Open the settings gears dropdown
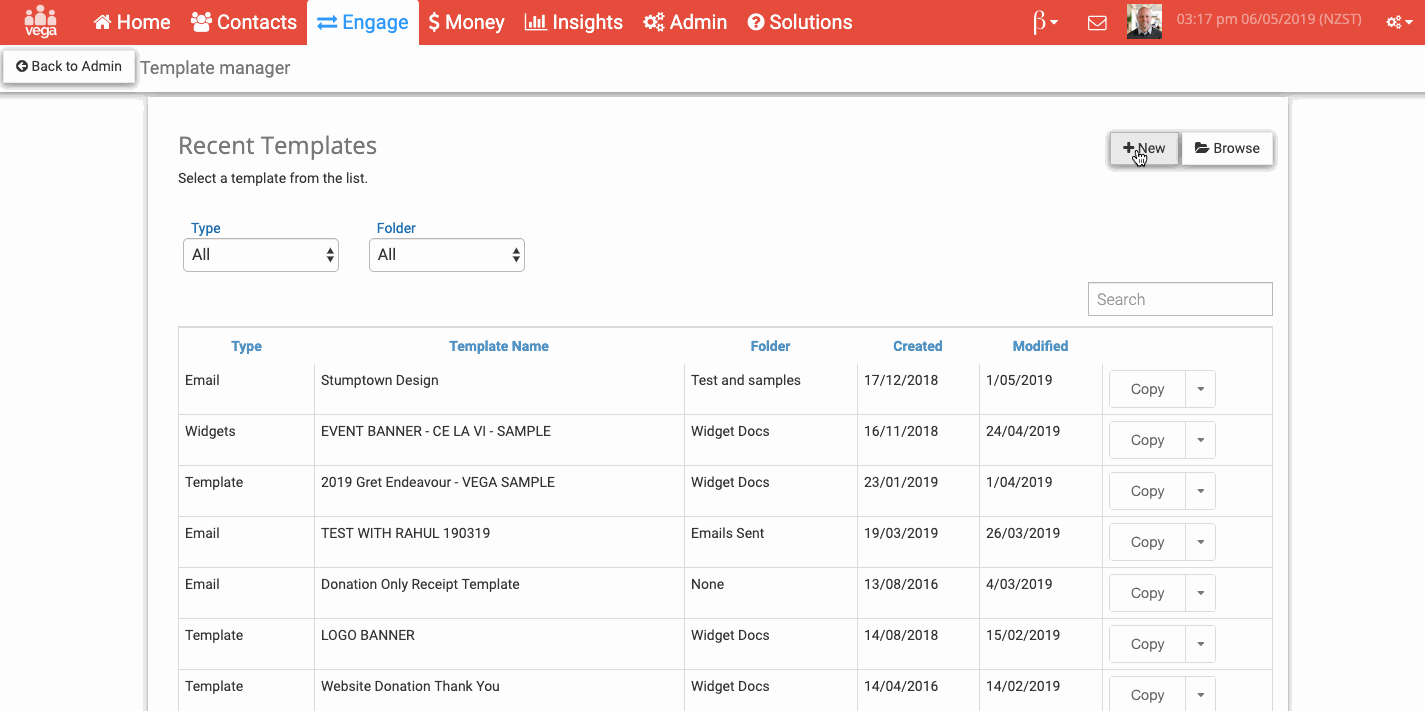Image resolution: width=1425 pixels, height=711 pixels. click(1399, 22)
